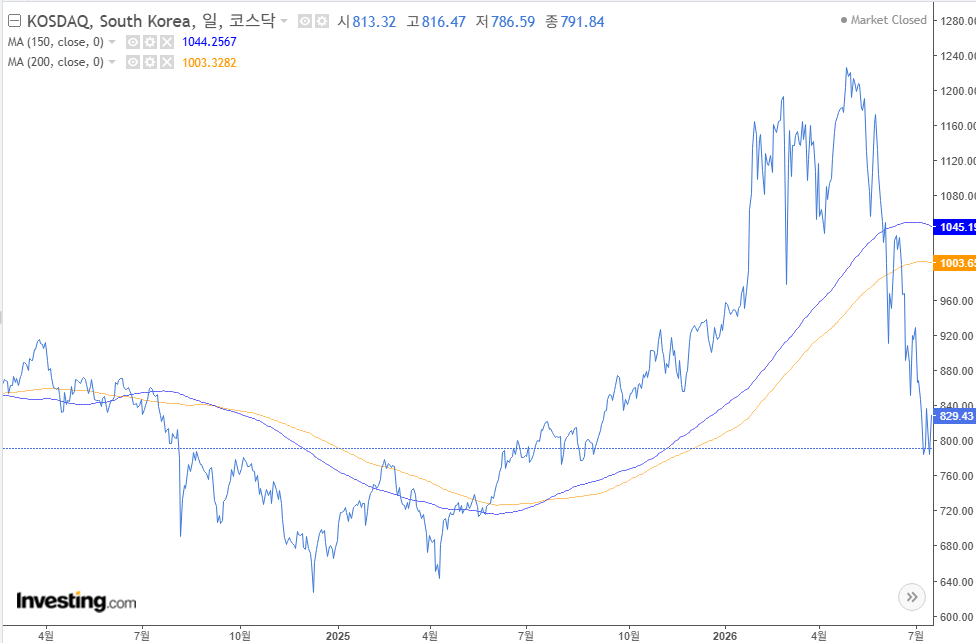Expand MA (200, close, 0) dropdown arrow

tap(112, 62)
